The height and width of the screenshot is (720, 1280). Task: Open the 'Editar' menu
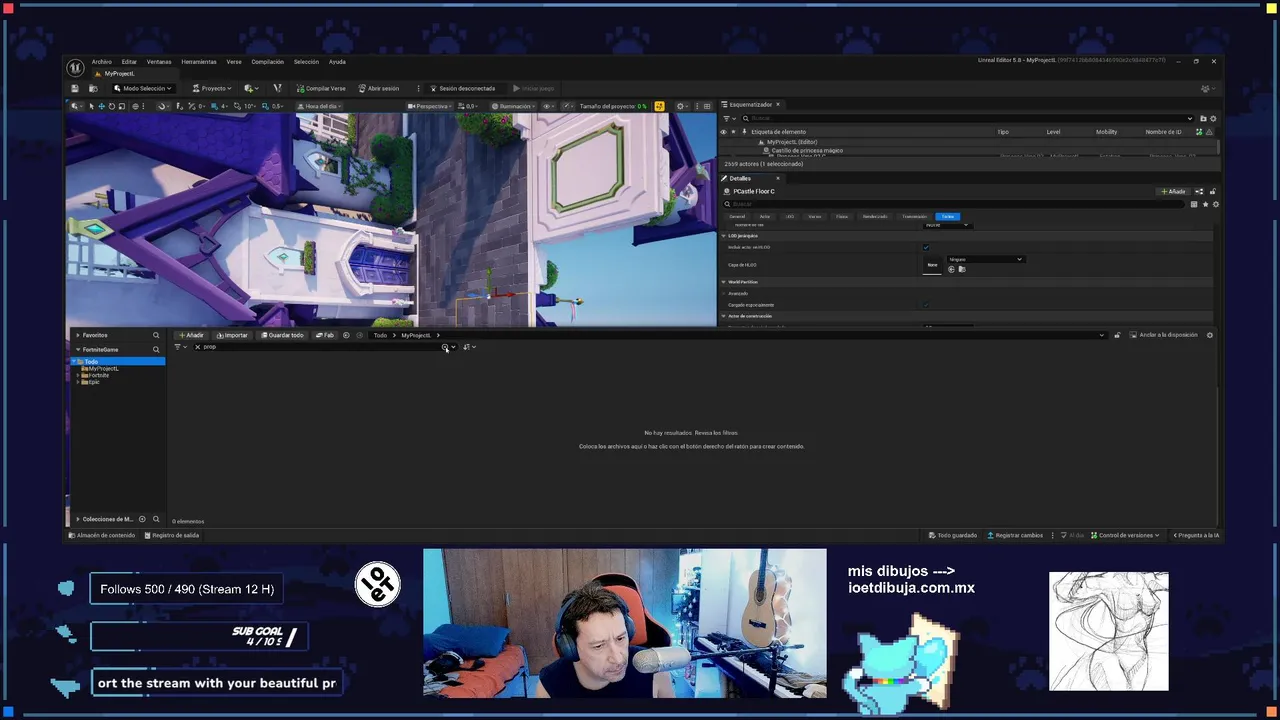click(129, 62)
